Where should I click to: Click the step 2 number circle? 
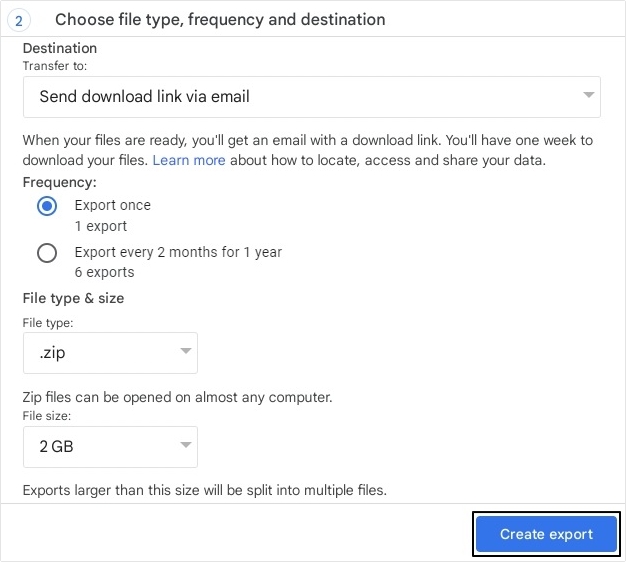coord(18,20)
